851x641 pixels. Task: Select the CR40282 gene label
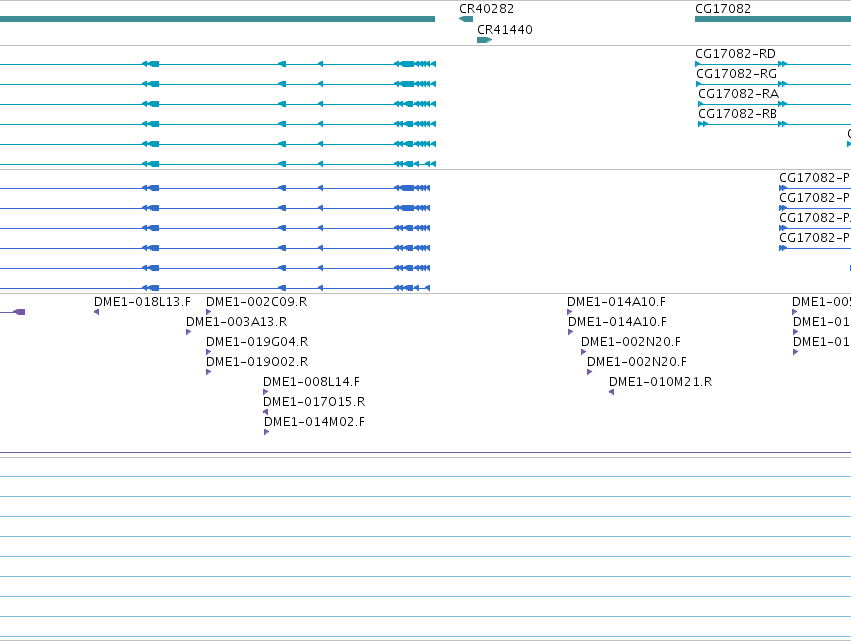click(486, 9)
